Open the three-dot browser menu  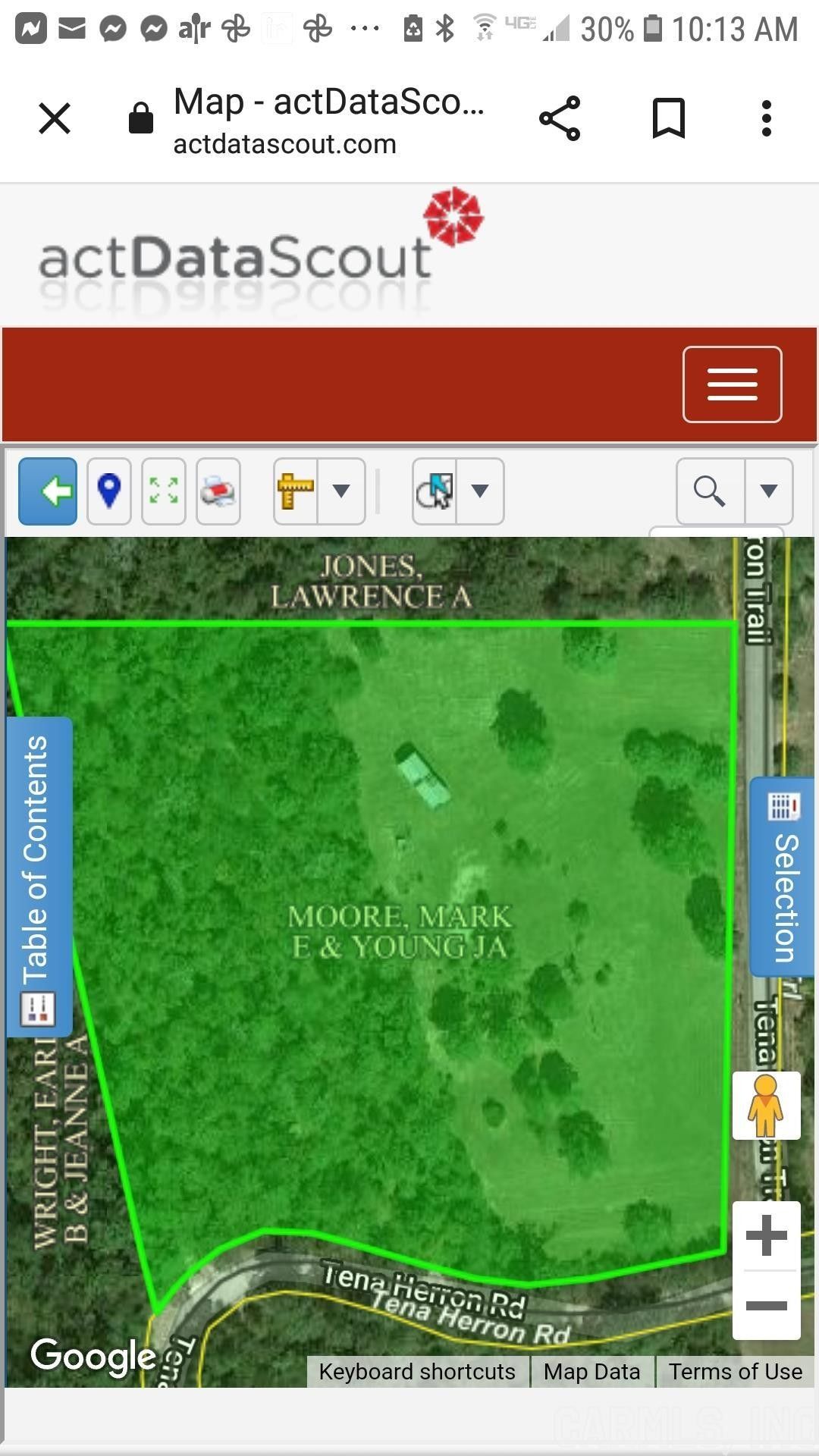pyautogui.click(x=767, y=118)
